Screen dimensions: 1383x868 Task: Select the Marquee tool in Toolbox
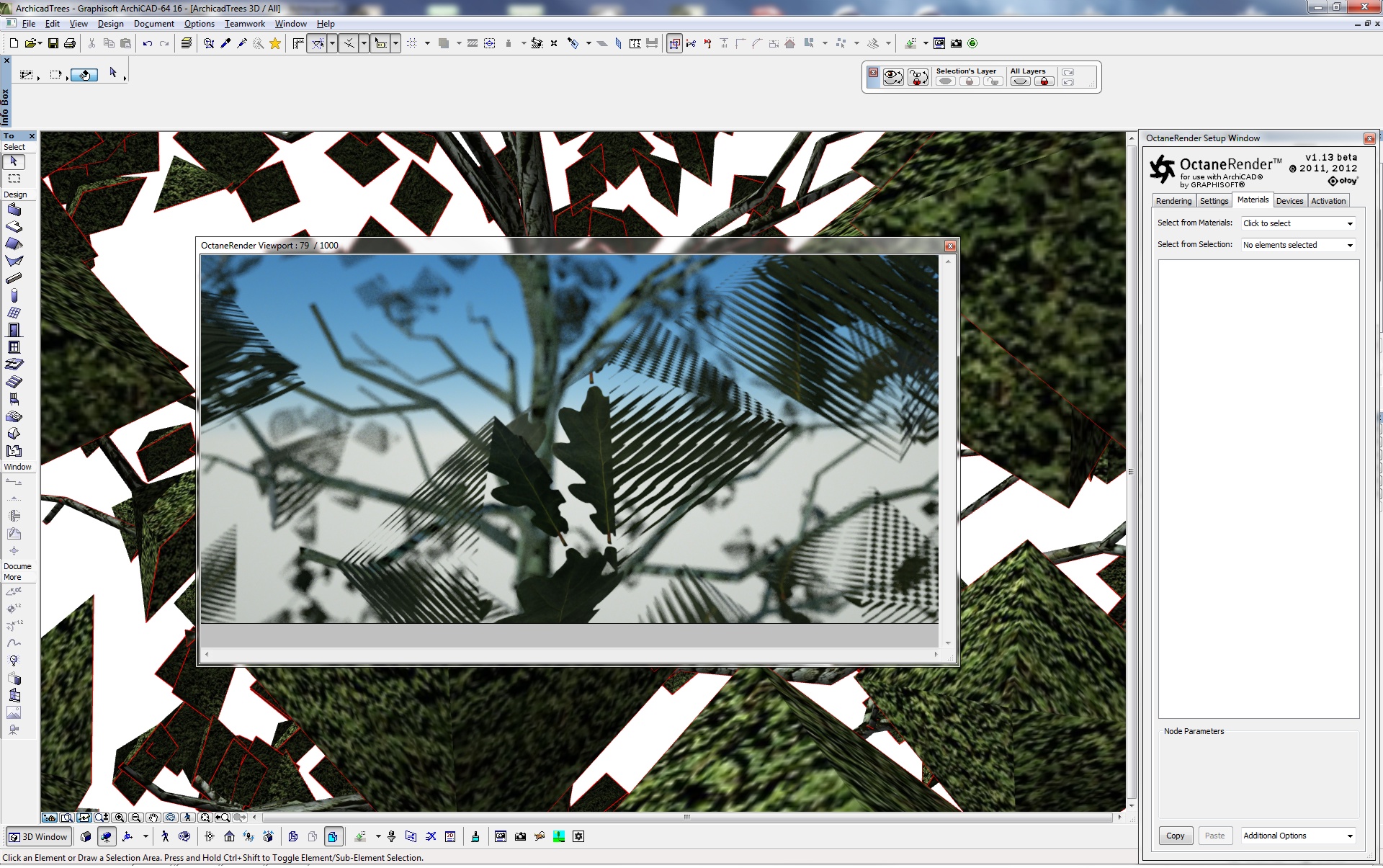[14, 179]
